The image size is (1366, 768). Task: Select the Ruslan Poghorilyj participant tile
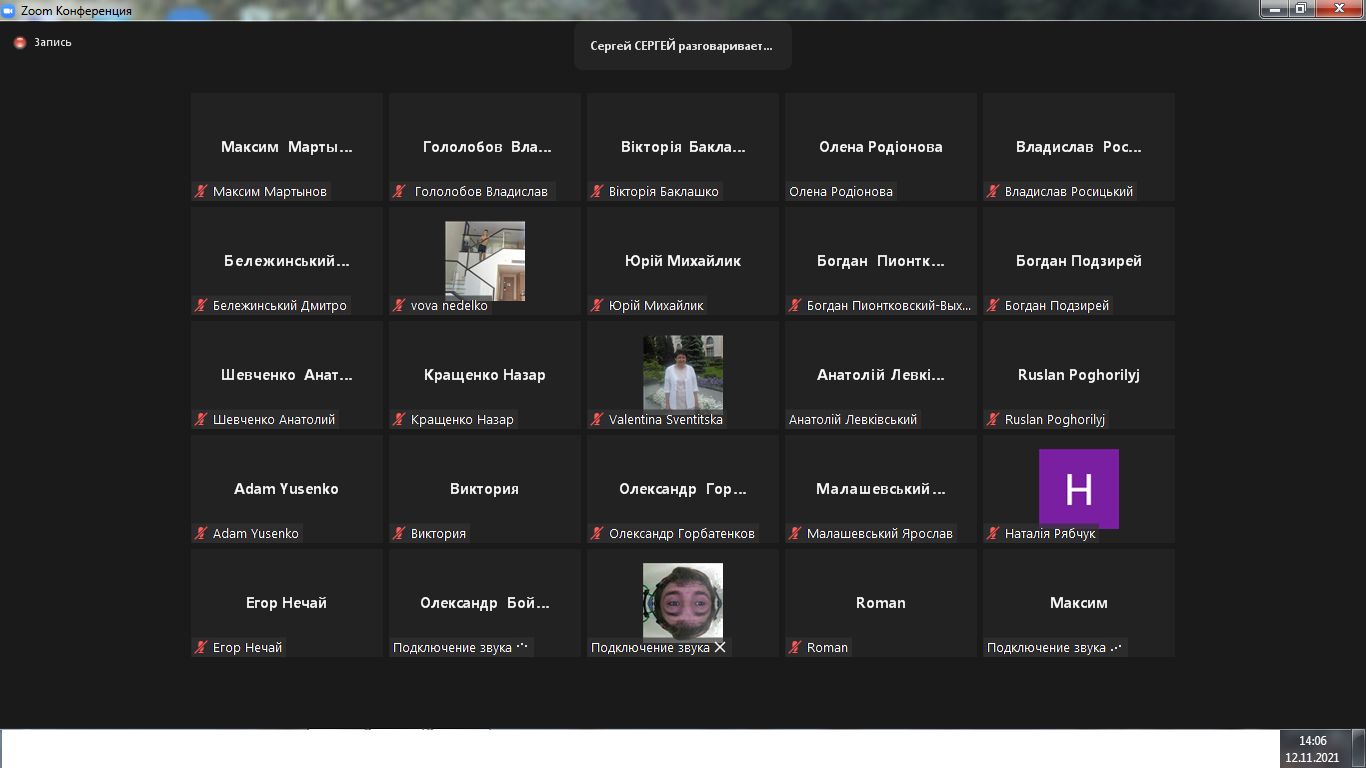pyautogui.click(x=1078, y=375)
